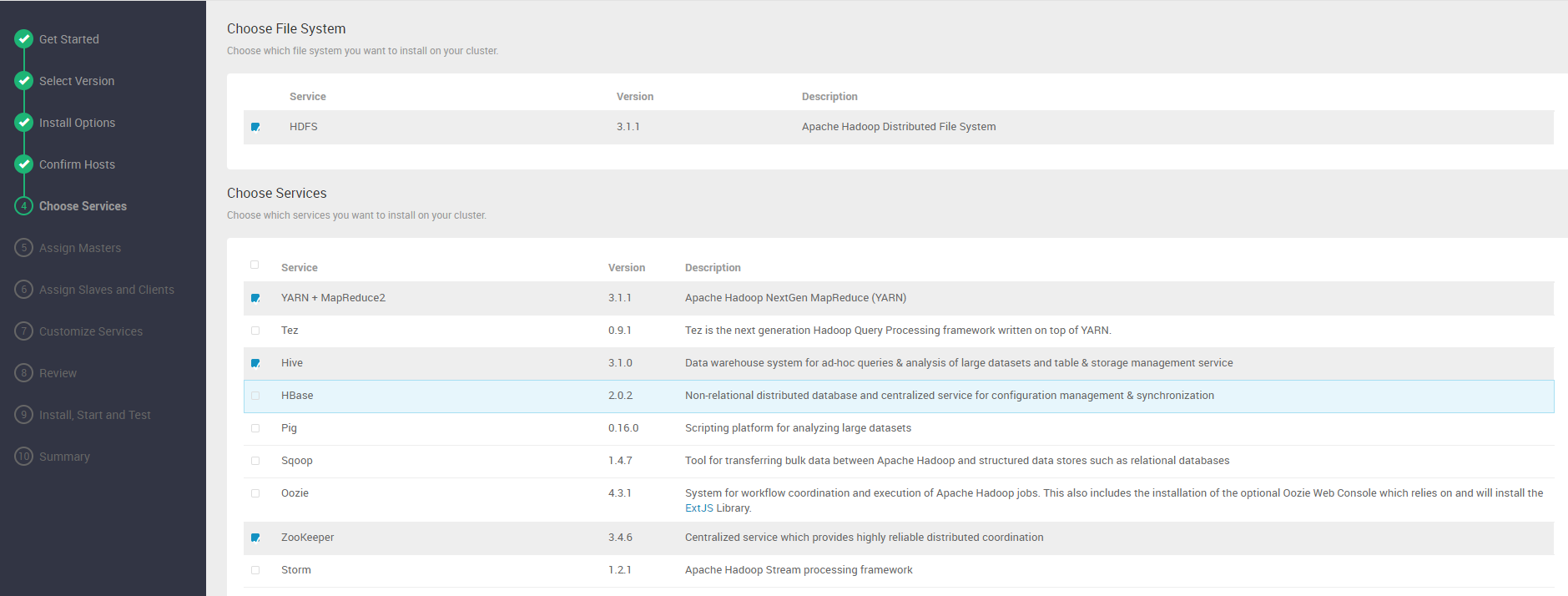Go to the Get Started wizard step

[x=69, y=39]
